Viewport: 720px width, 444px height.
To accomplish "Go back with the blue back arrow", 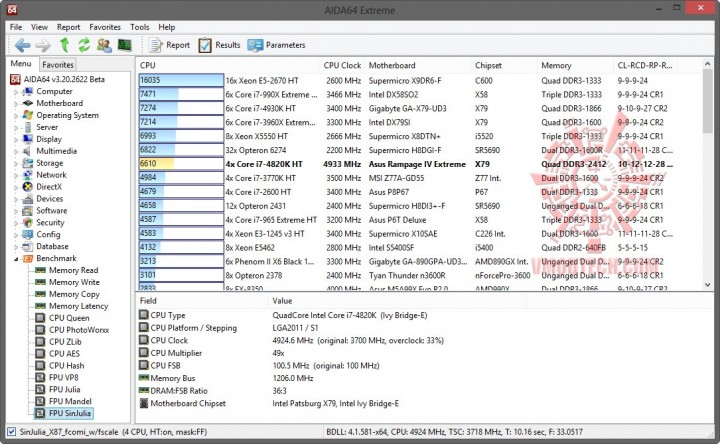I will tap(22, 45).
